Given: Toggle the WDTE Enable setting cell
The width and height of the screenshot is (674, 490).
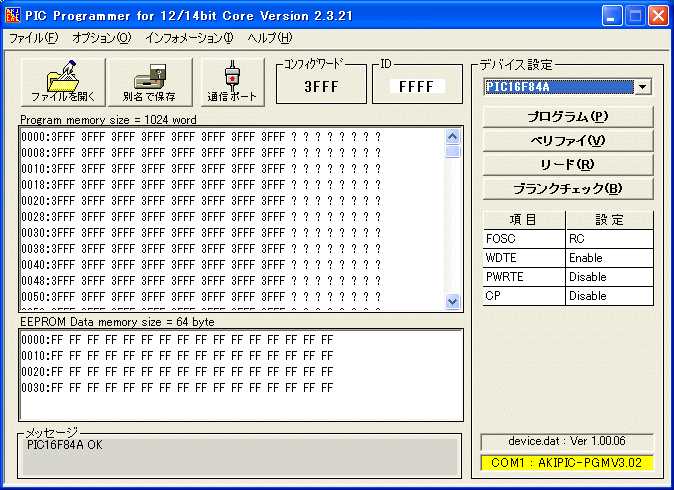Looking at the screenshot, I should [609, 258].
